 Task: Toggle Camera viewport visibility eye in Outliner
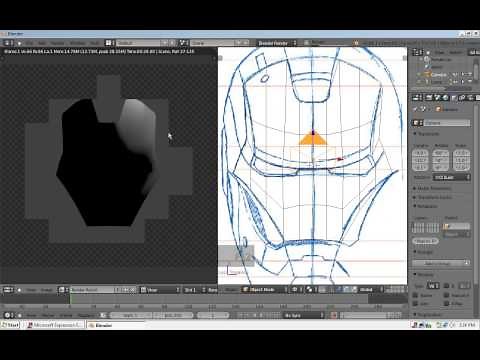[455, 74]
